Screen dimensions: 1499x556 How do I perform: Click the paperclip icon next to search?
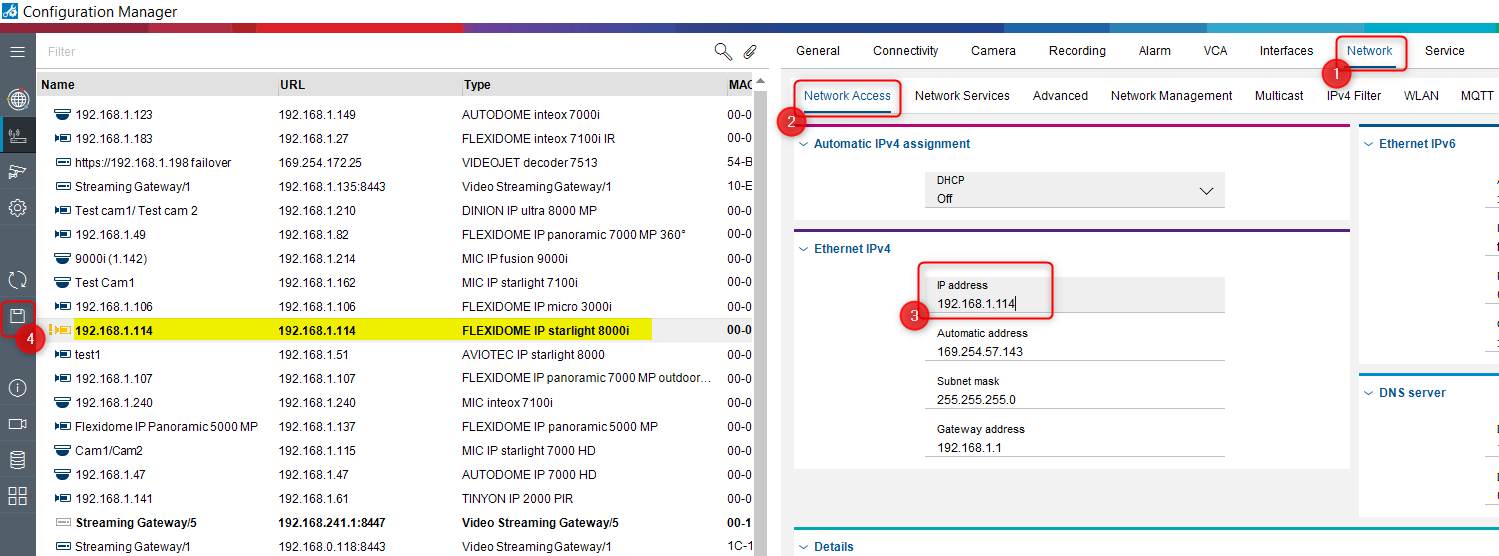(750, 51)
